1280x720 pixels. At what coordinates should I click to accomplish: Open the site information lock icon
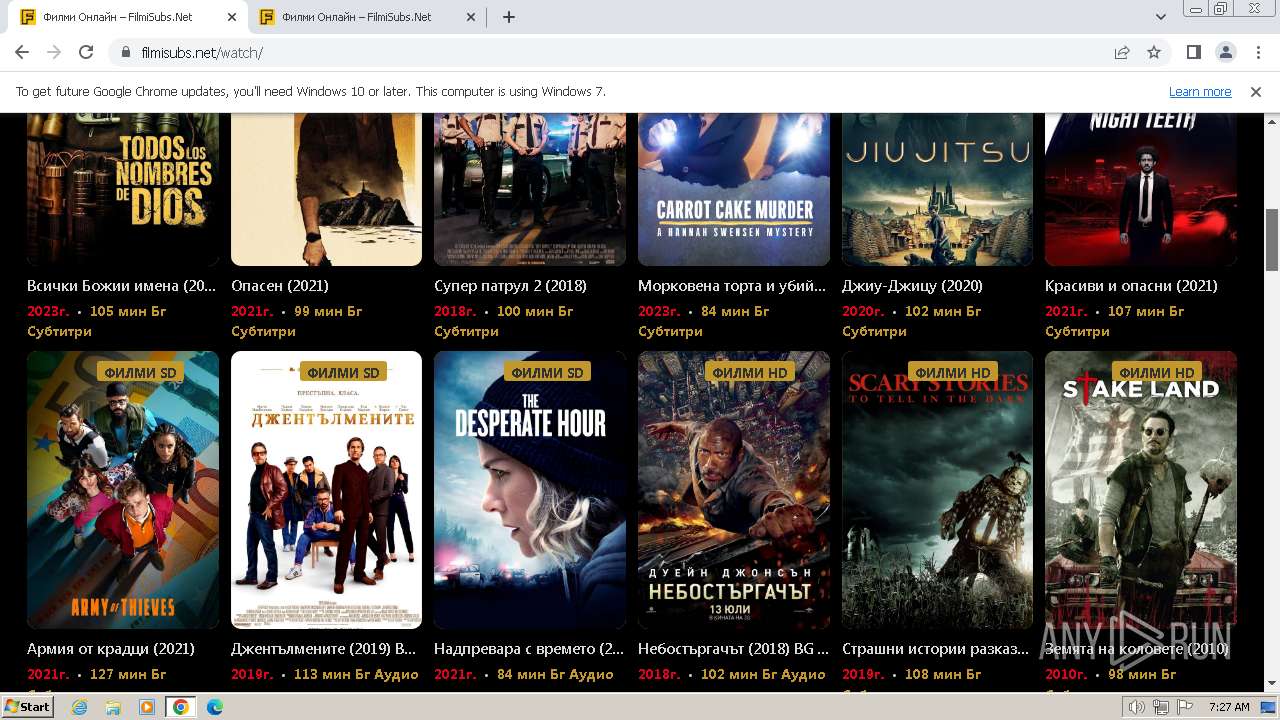click(x=126, y=52)
